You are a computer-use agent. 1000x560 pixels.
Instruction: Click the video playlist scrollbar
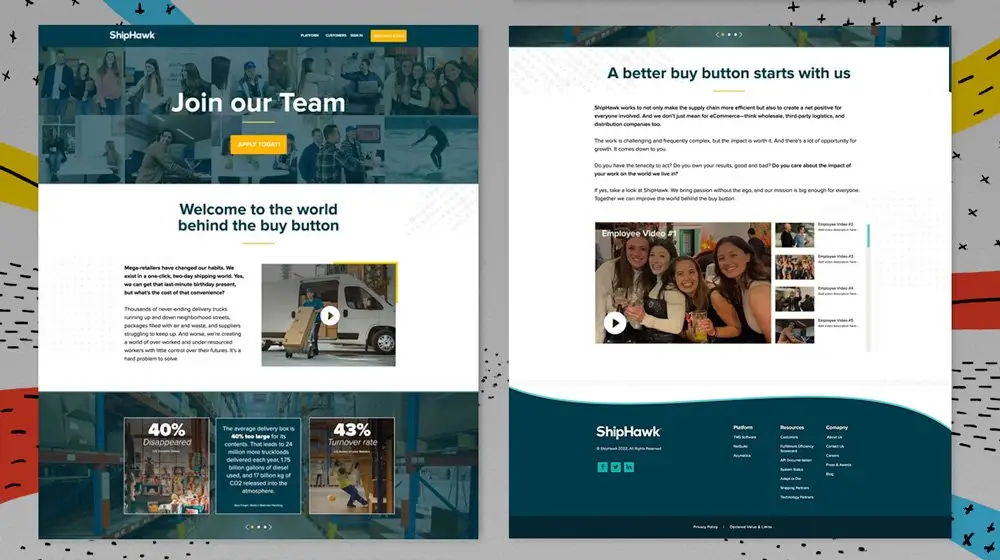click(868, 238)
